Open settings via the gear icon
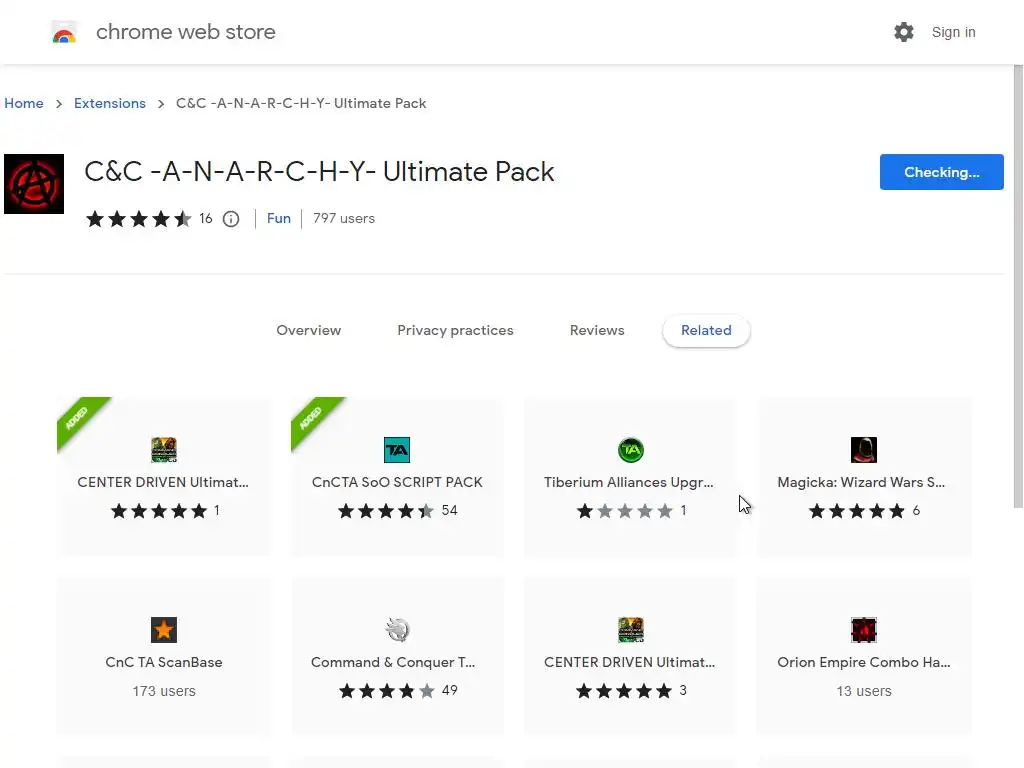 [x=904, y=32]
